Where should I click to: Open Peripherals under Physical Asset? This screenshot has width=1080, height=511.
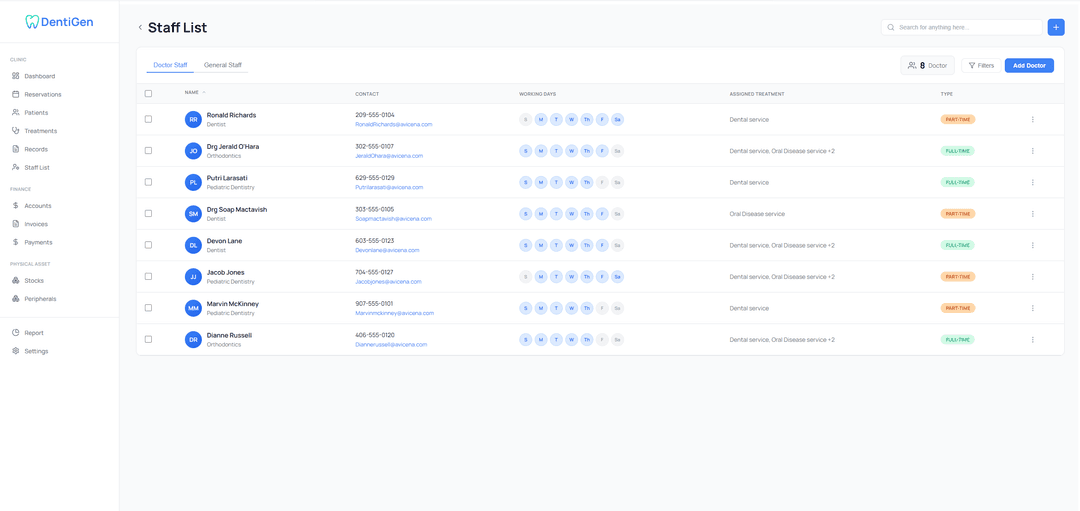coord(34,299)
